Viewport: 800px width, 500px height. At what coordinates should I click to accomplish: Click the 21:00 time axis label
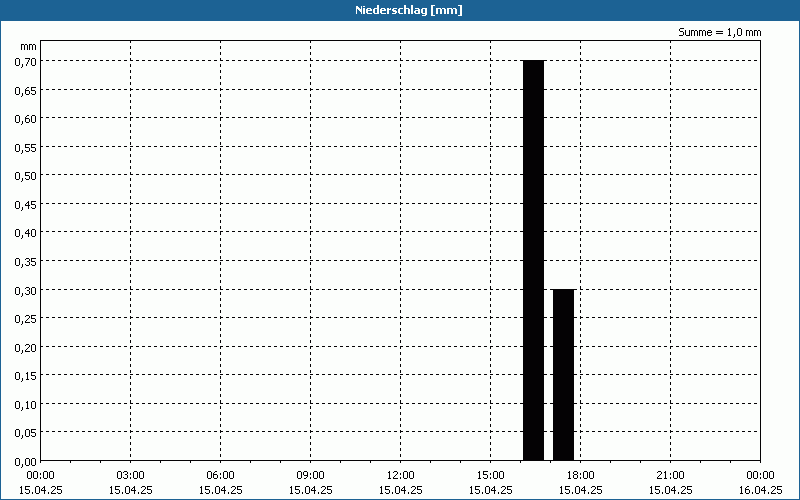click(x=670, y=476)
